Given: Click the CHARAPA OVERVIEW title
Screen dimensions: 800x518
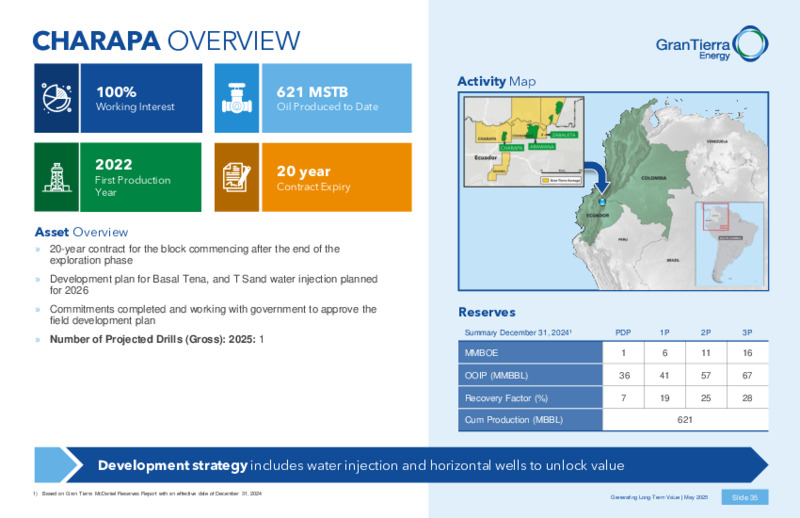Looking at the screenshot, I should (166, 41).
